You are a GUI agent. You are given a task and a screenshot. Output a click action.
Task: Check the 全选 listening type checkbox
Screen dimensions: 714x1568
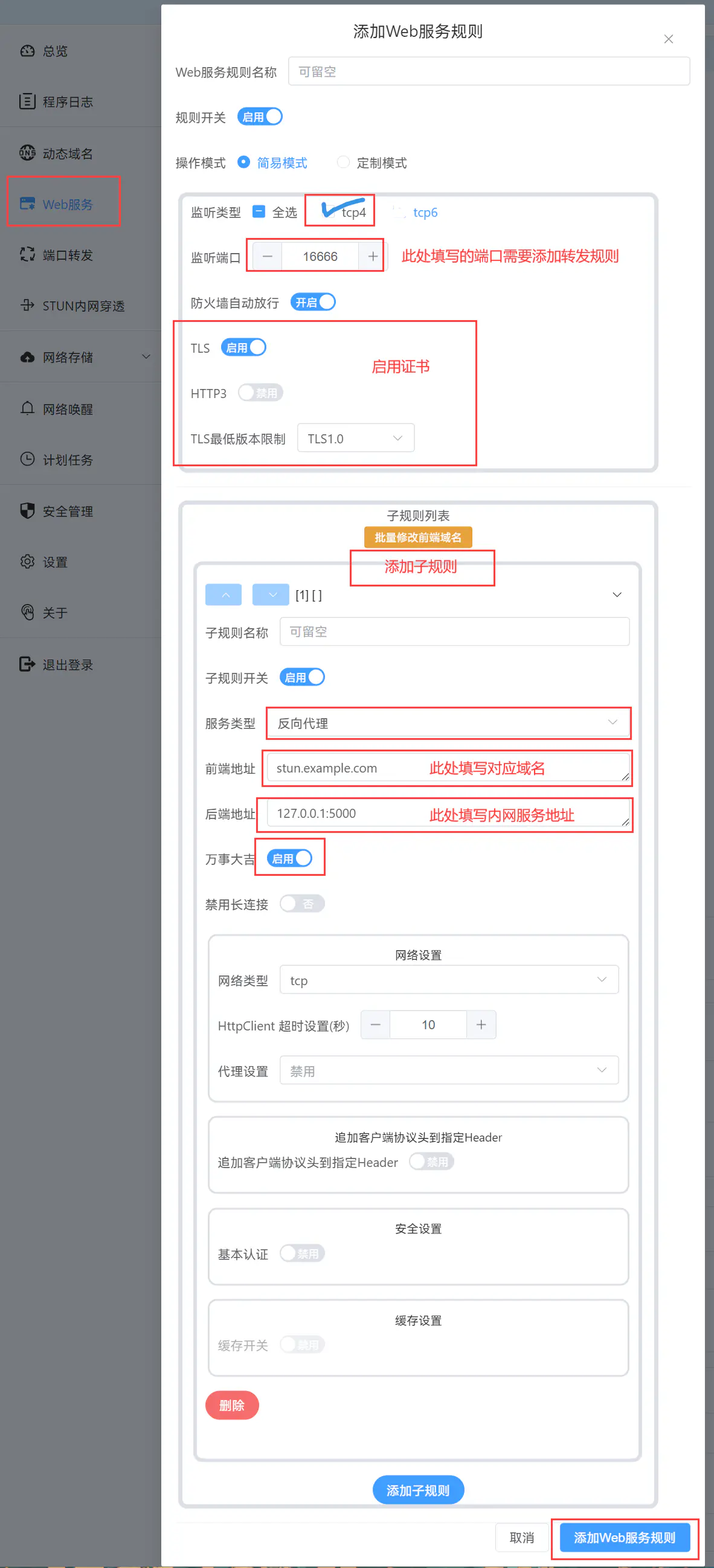[x=259, y=212]
